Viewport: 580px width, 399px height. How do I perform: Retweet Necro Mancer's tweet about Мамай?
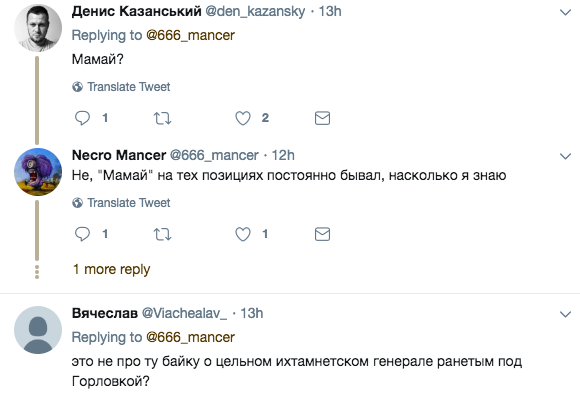coord(162,234)
